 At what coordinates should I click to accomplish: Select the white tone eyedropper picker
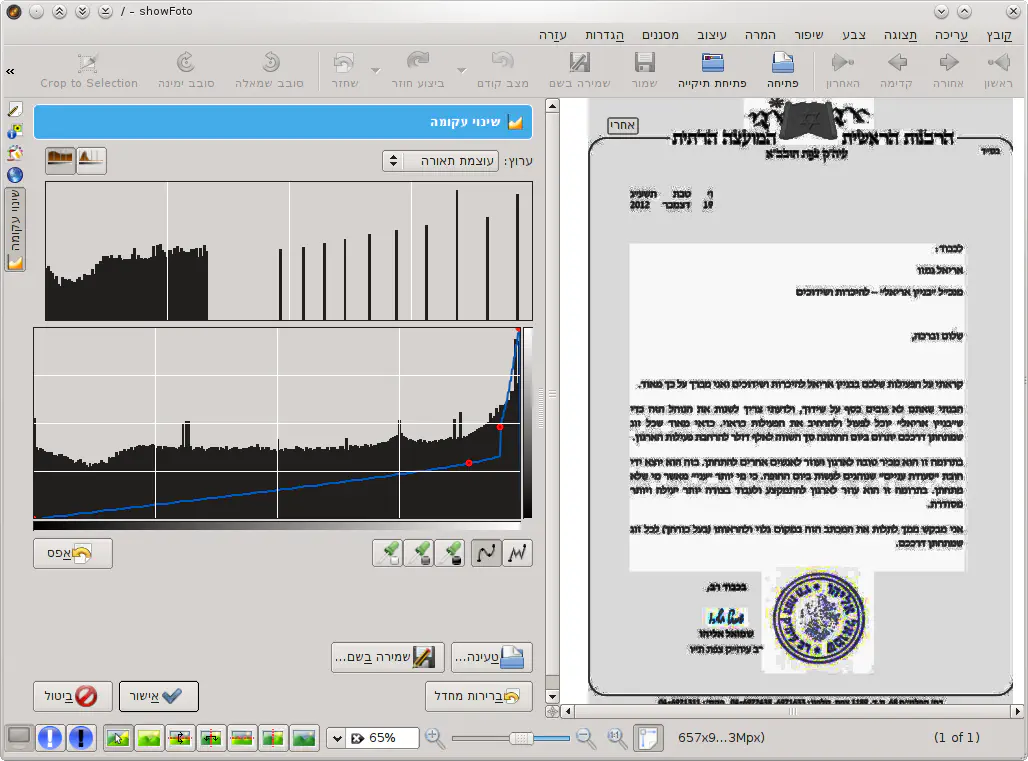[x=388, y=553]
